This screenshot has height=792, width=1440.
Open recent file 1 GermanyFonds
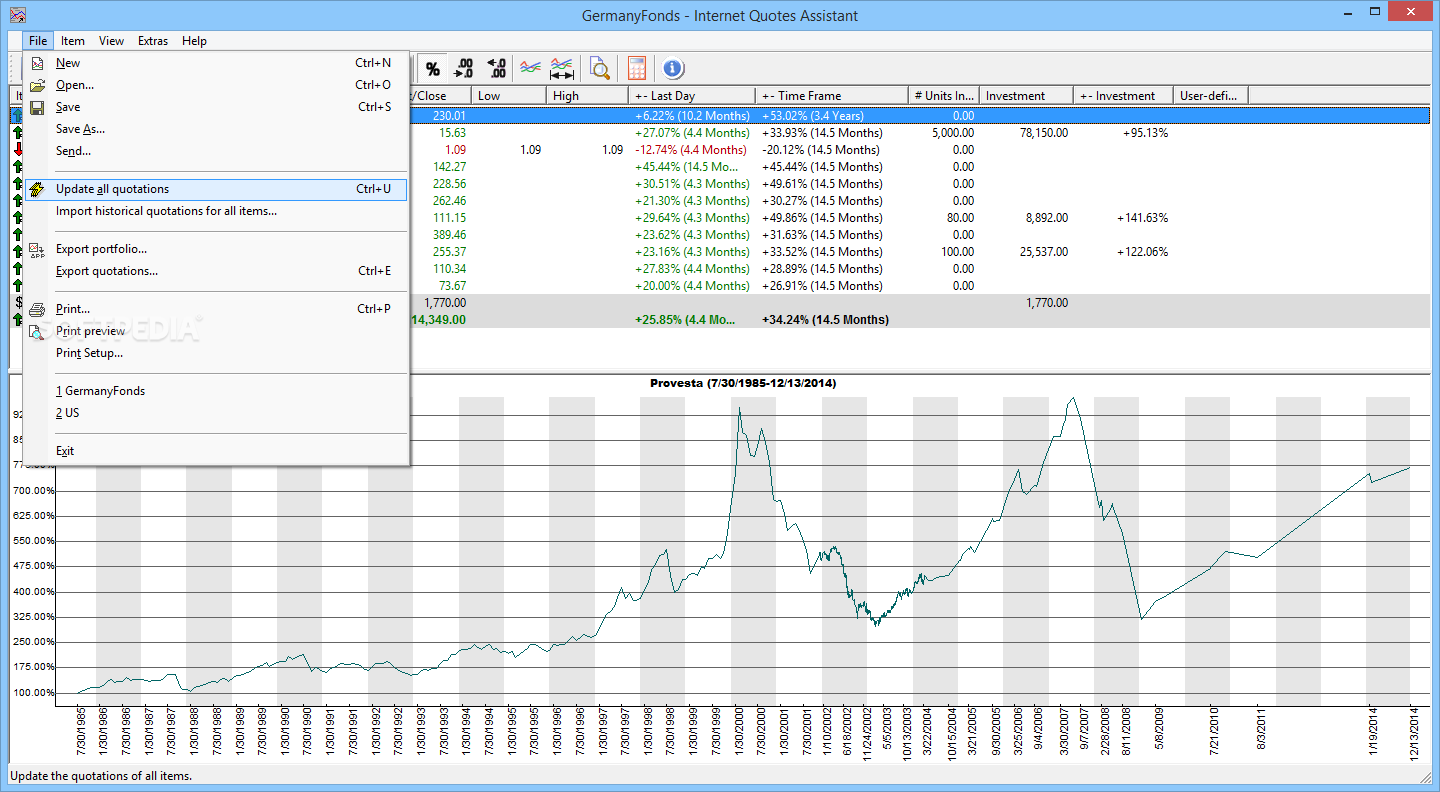coord(217,391)
